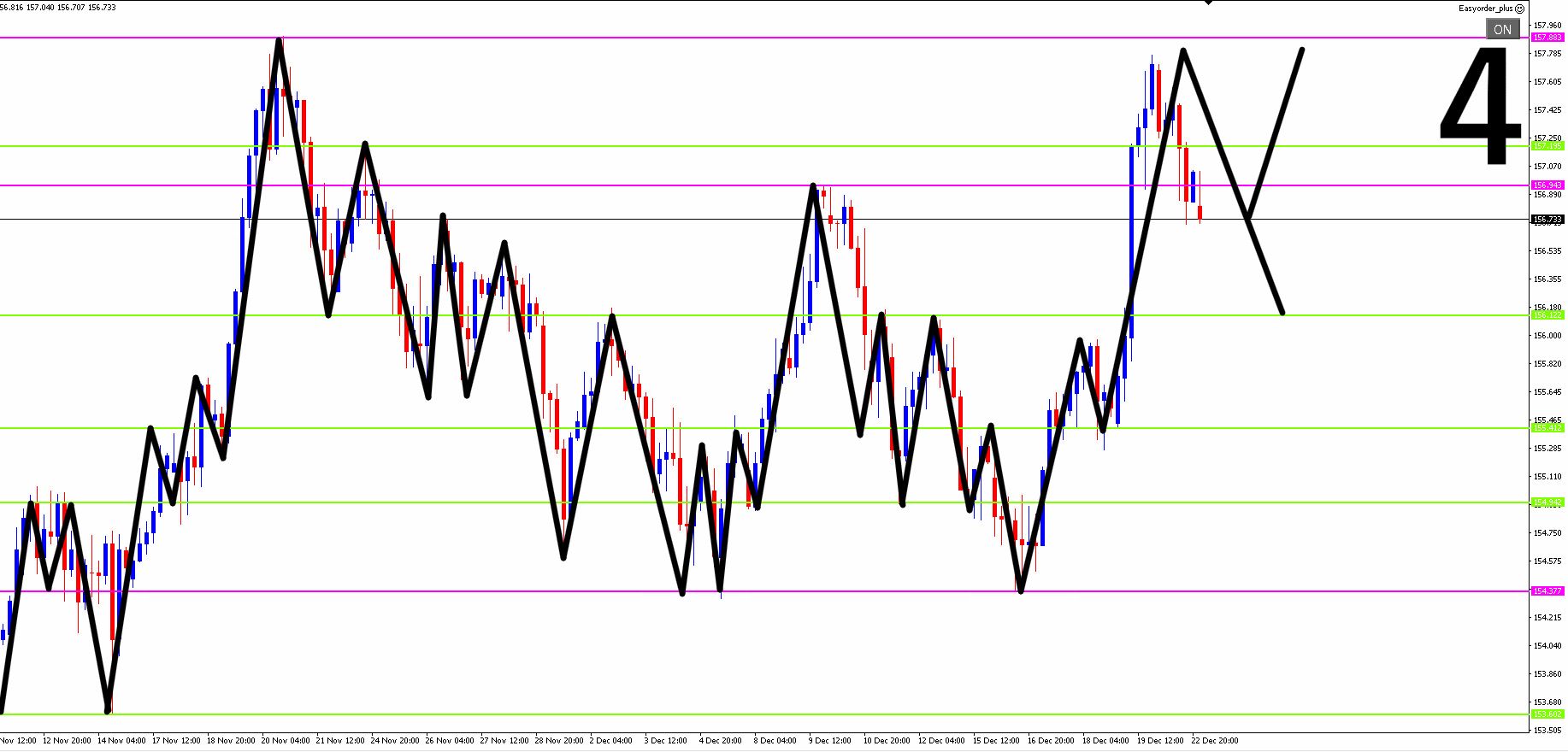Select the green 154.942 price level tag
Image resolution: width=1568 pixels, height=752 pixels.
(x=1547, y=502)
